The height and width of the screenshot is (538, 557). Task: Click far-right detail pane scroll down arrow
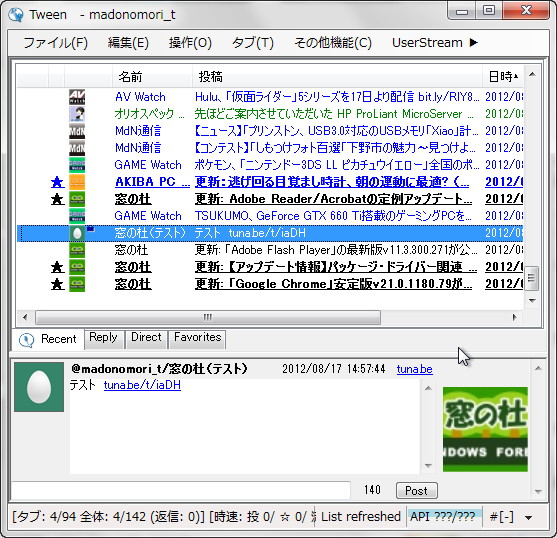pos(538,492)
